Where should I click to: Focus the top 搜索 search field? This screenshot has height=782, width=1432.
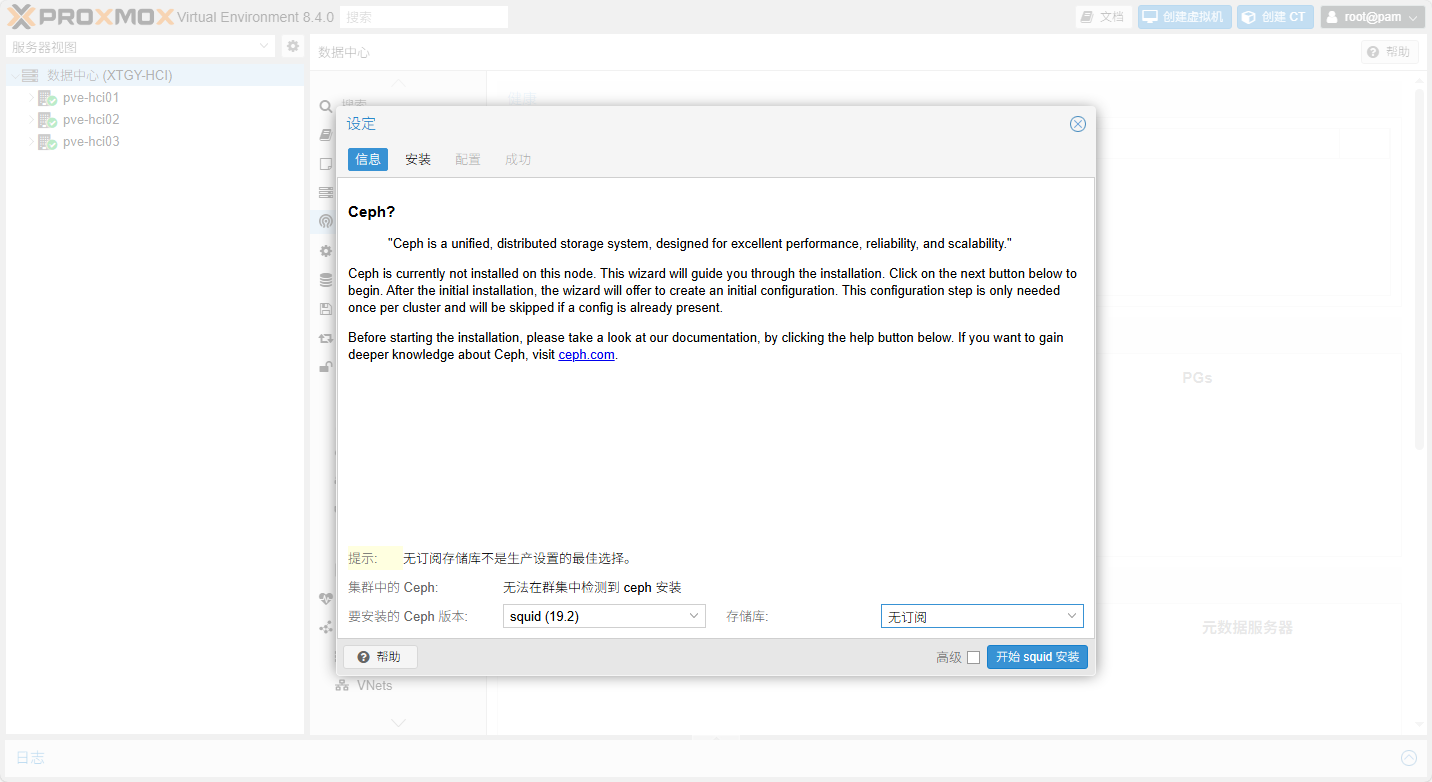tap(424, 17)
